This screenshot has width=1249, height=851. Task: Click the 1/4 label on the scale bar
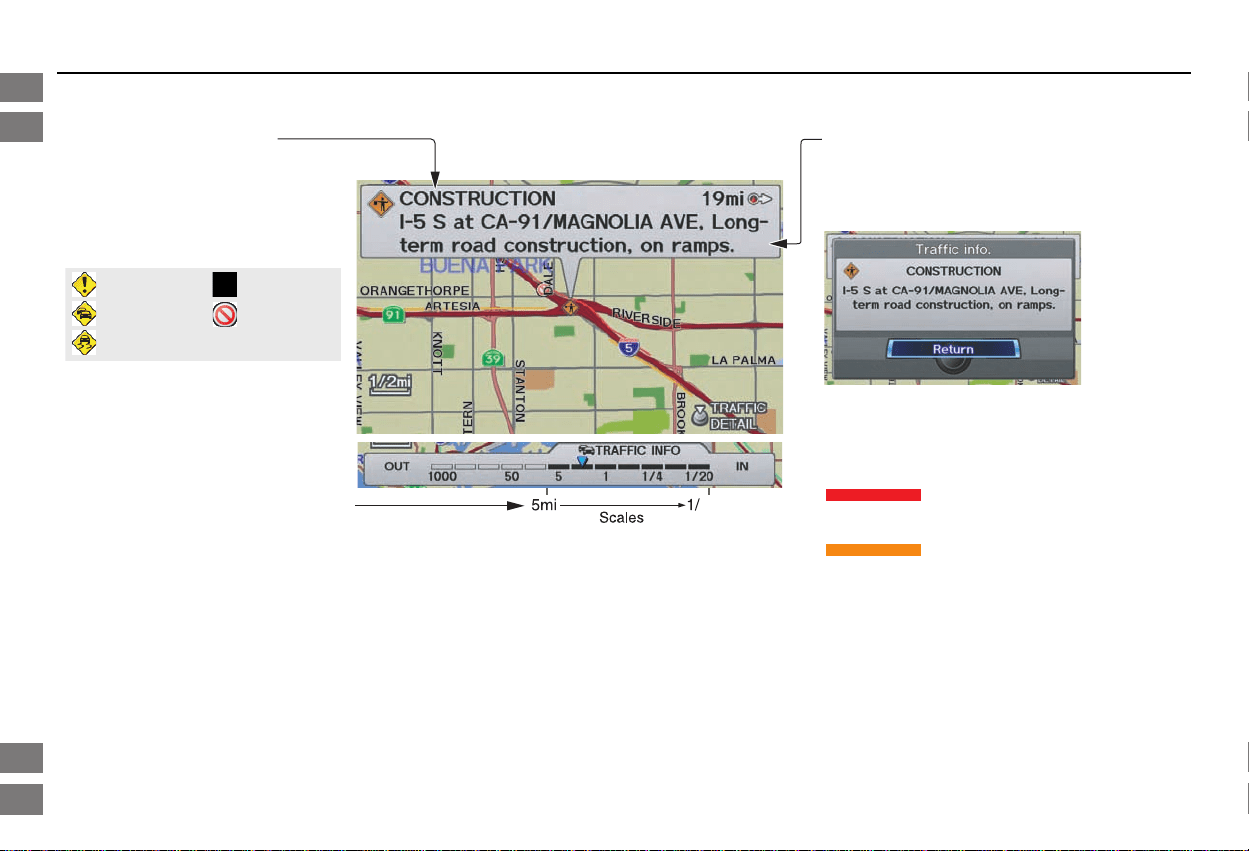[x=653, y=478]
